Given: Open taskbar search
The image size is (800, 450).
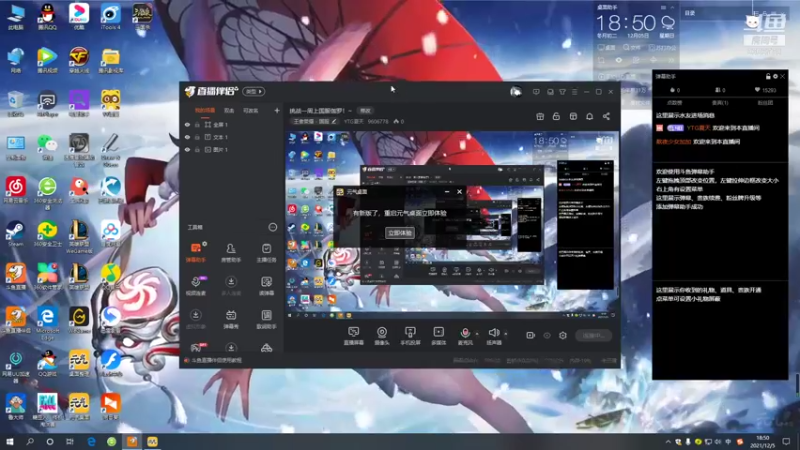Looking at the screenshot, I should 30,441.
